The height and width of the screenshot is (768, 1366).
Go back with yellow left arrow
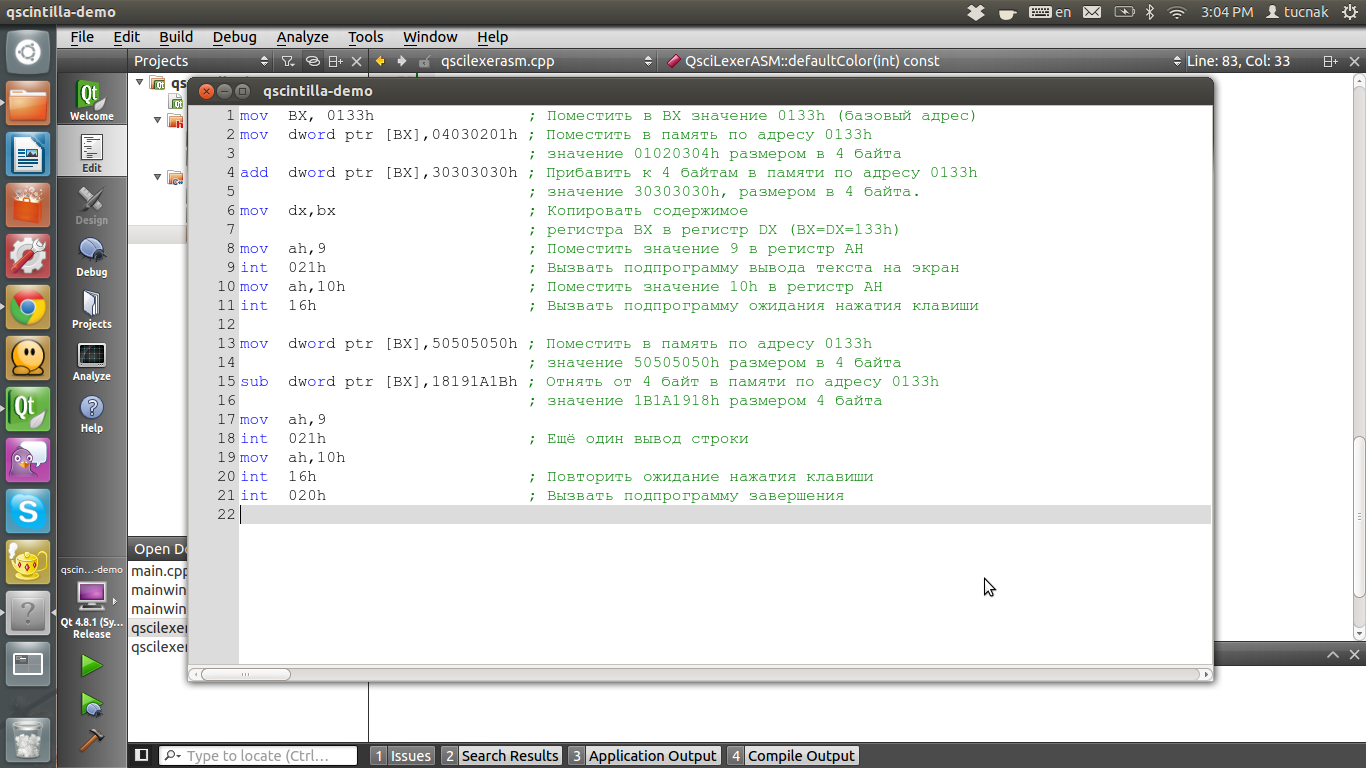click(380, 61)
